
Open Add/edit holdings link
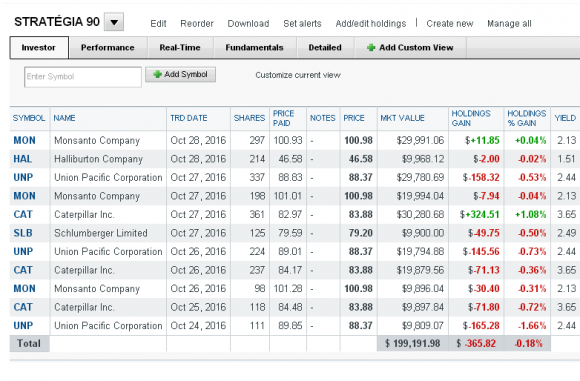[x=371, y=24]
